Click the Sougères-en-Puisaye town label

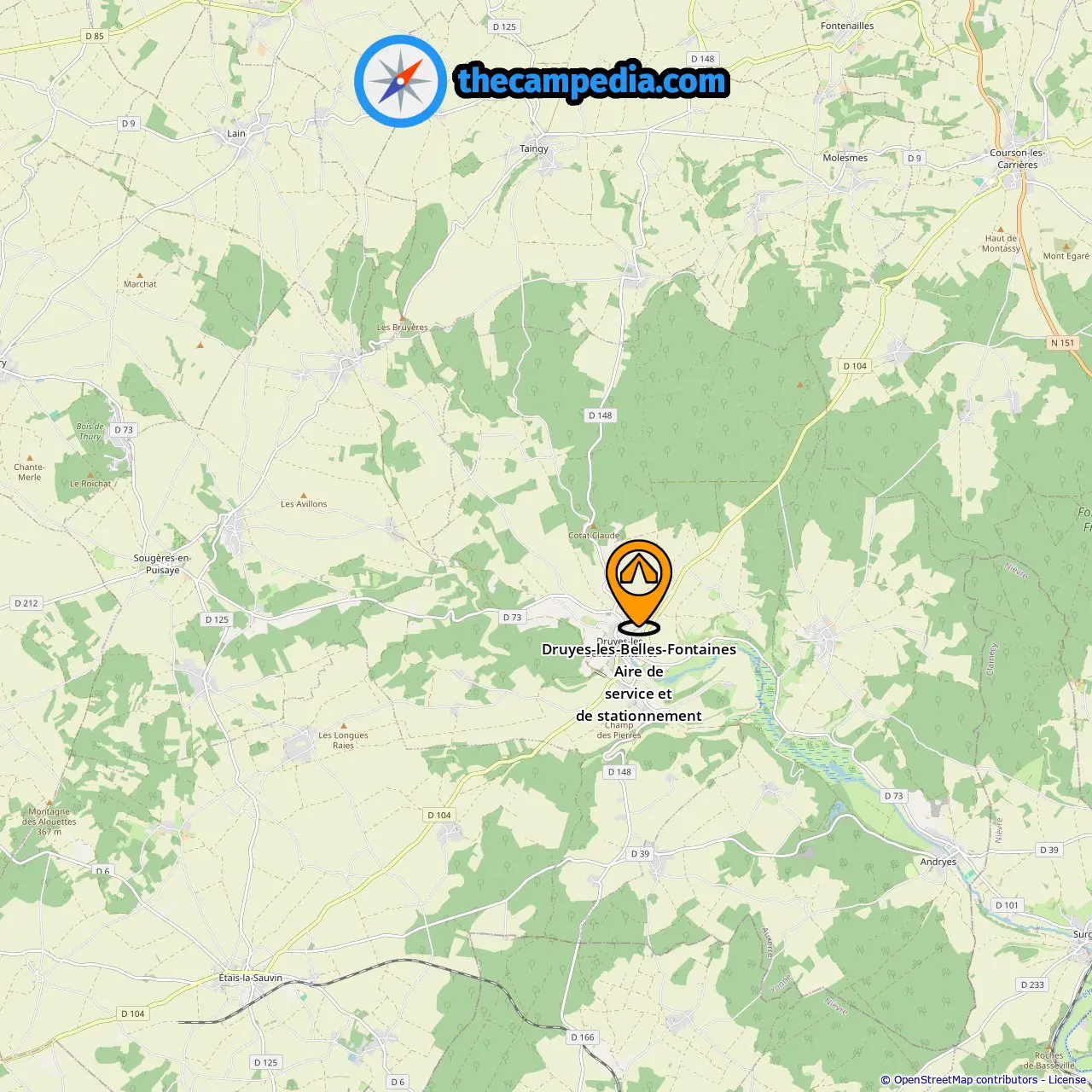click(162, 564)
